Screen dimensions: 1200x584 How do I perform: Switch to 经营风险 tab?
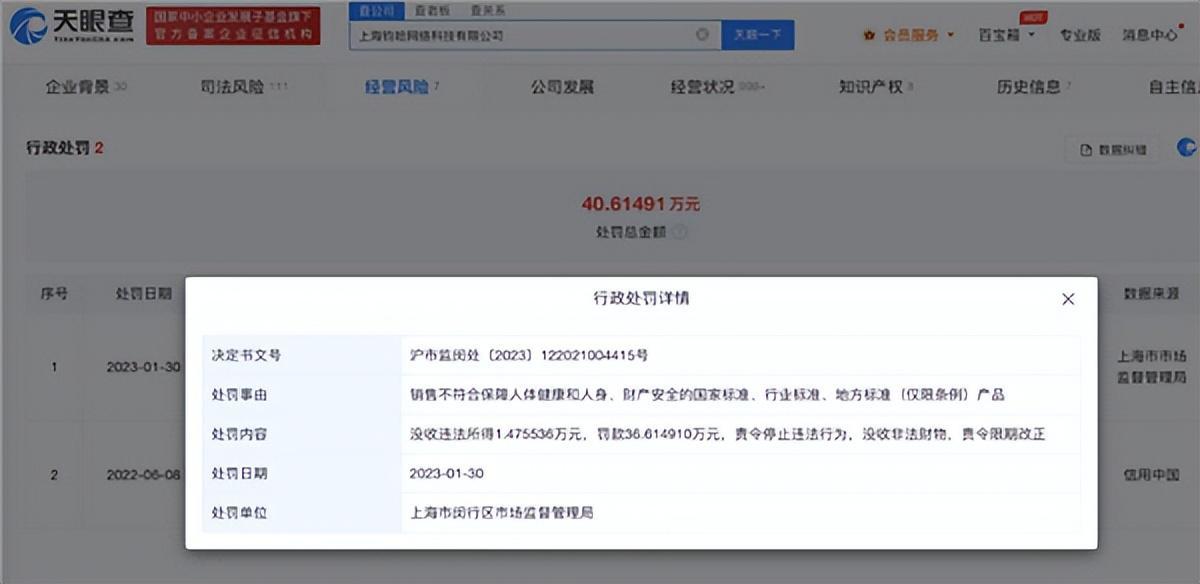point(402,87)
